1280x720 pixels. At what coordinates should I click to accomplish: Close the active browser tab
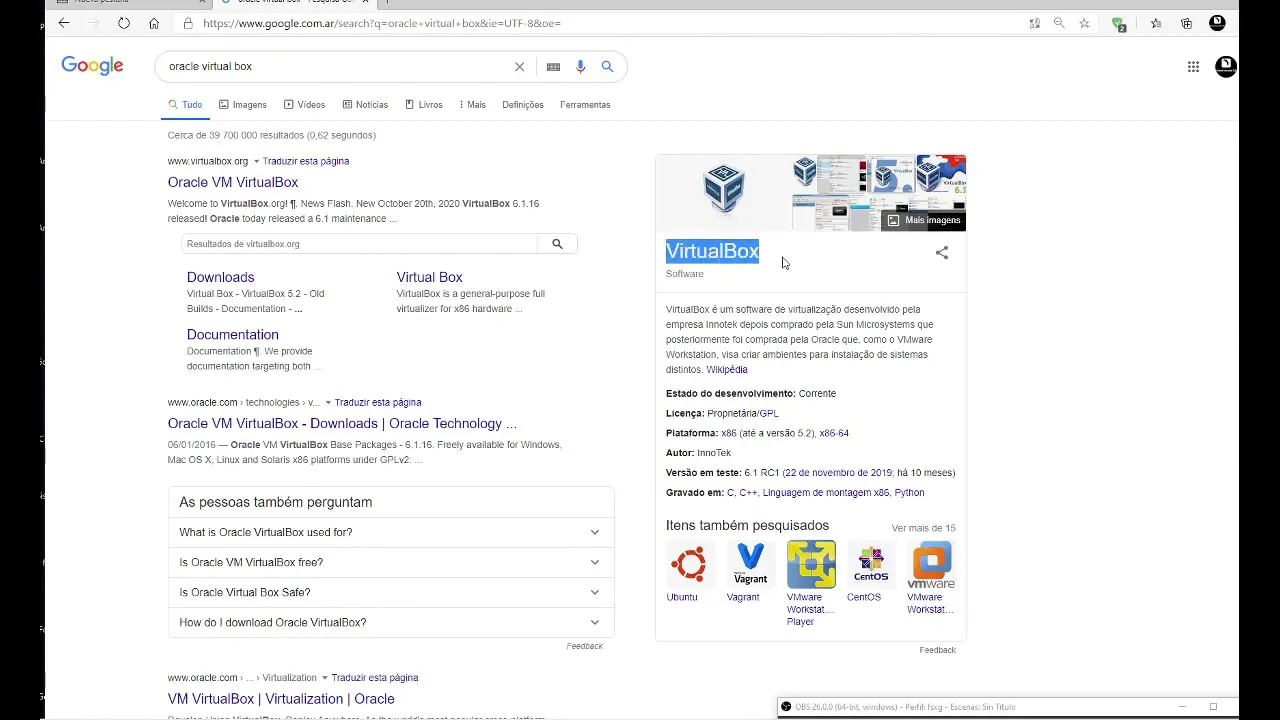tap(367, 0)
